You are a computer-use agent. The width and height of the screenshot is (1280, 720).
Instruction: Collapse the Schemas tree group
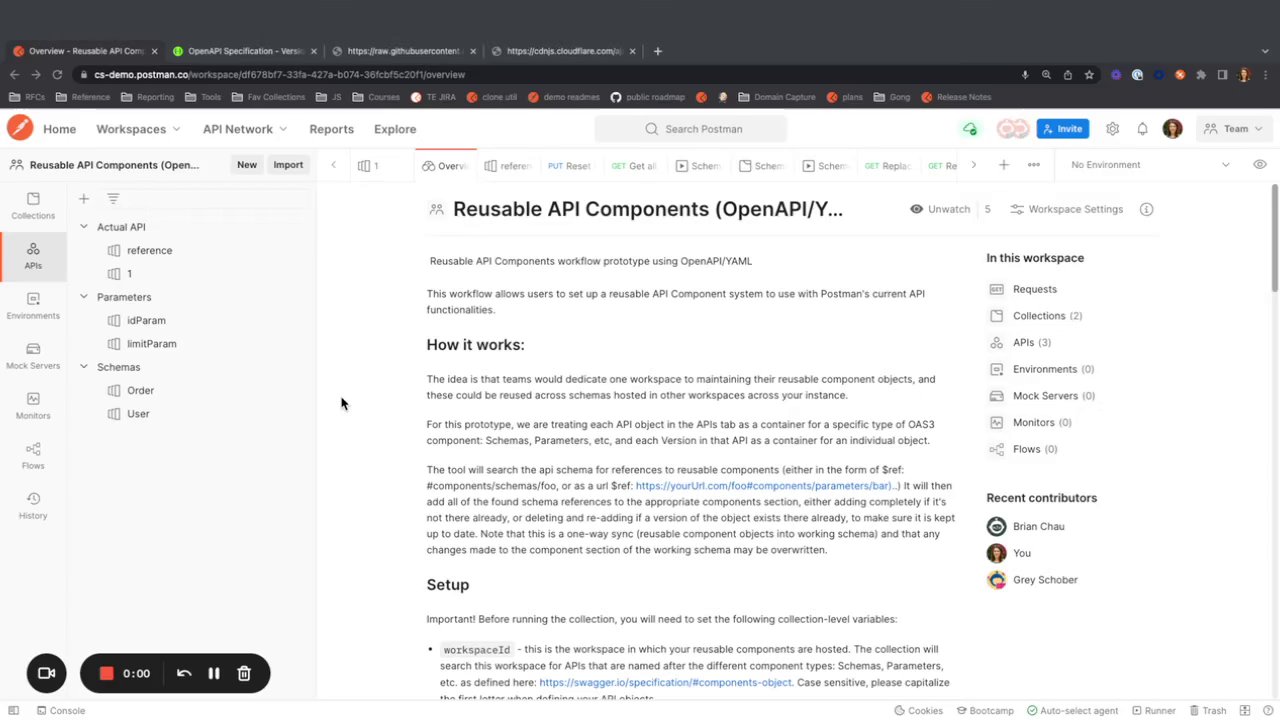point(84,367)
